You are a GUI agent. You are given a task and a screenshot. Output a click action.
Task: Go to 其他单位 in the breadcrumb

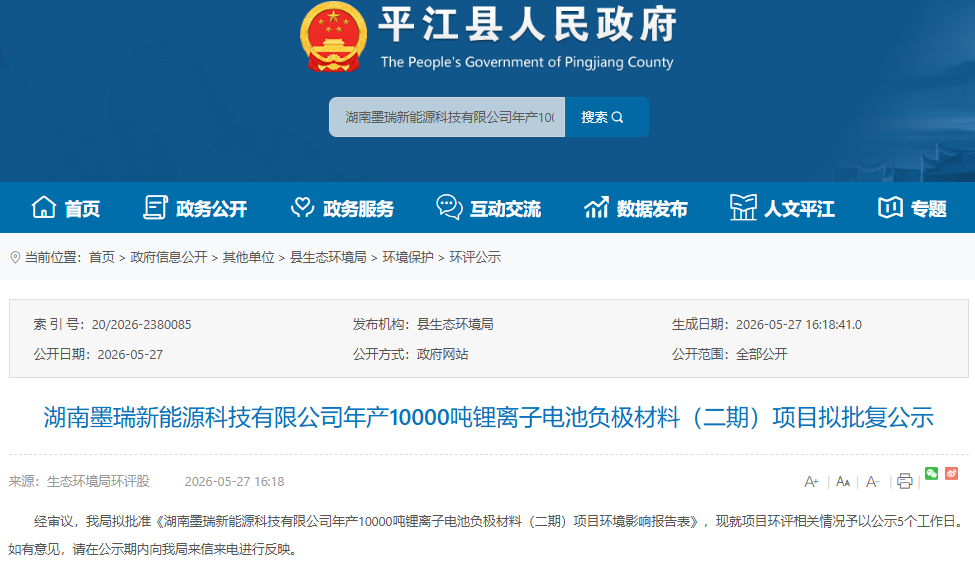coord(249,257)
